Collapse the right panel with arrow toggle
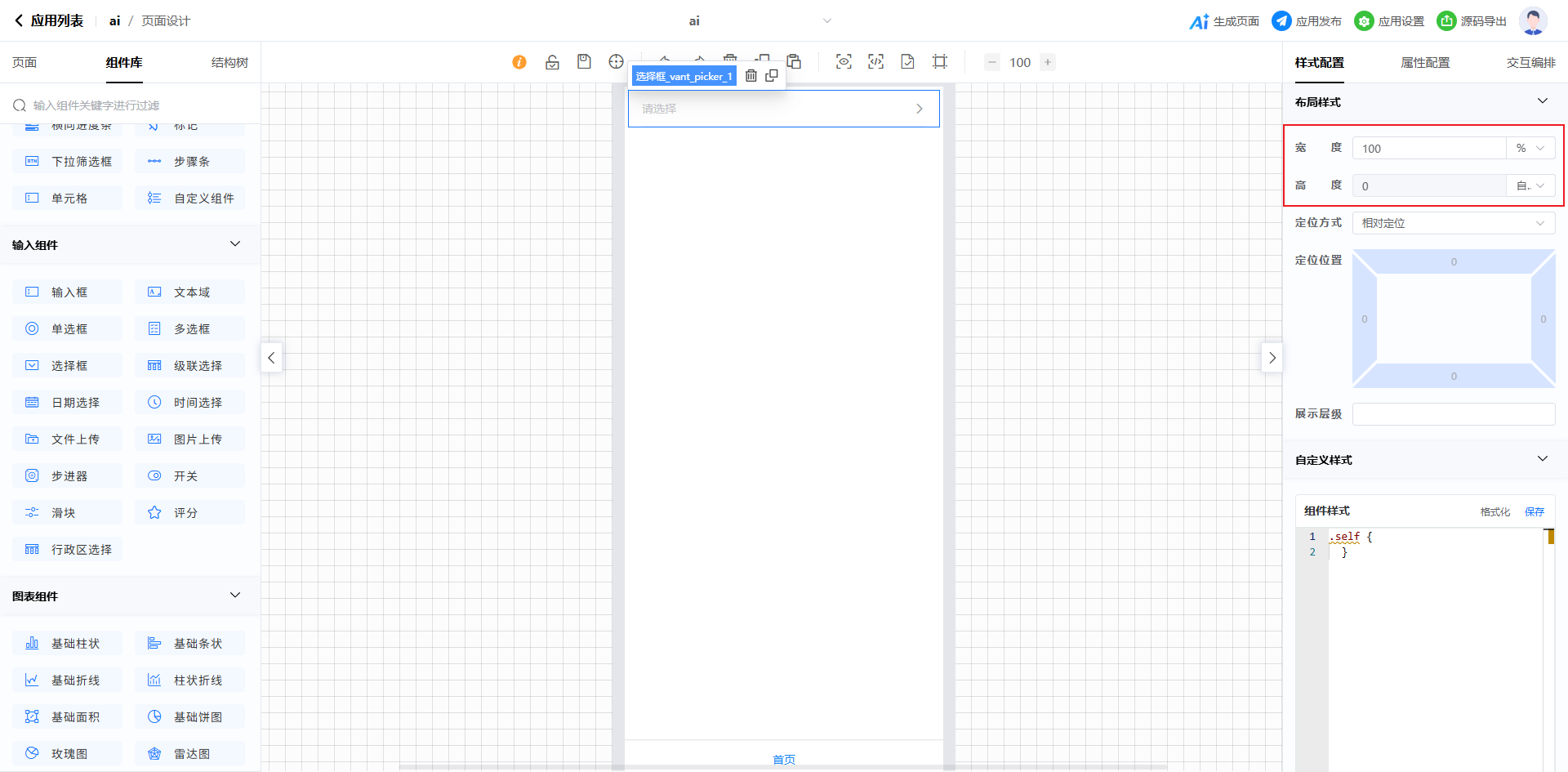The image size is (1568, 772). (1272, 358)
